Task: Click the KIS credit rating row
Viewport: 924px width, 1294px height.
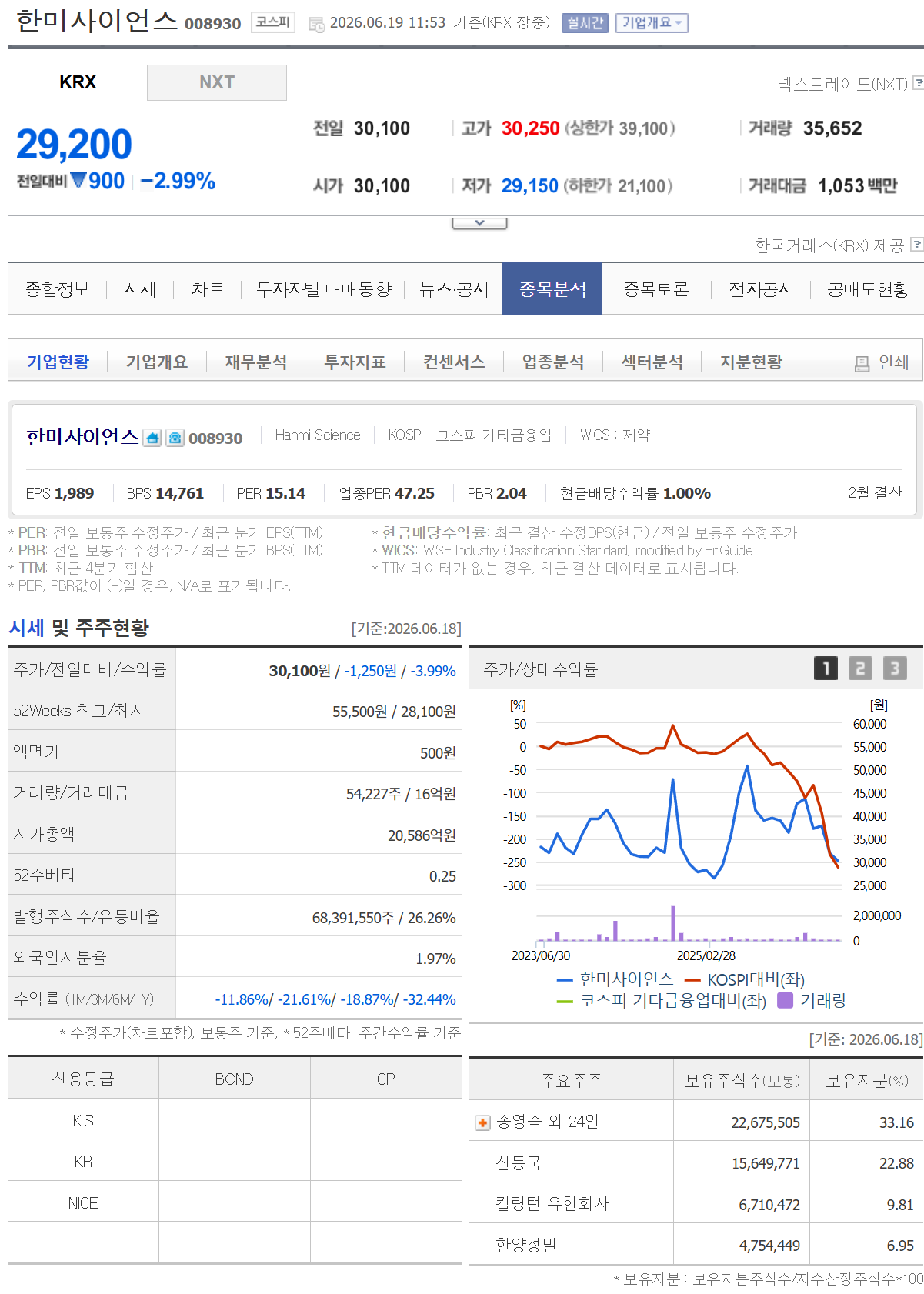Action: (x=235, y=1121)
